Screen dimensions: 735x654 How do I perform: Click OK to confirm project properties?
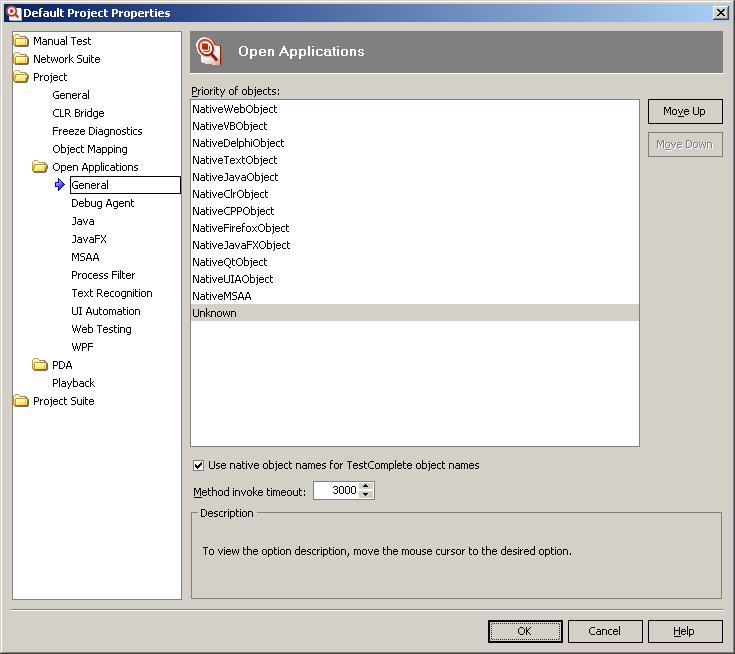click(525, 631)
